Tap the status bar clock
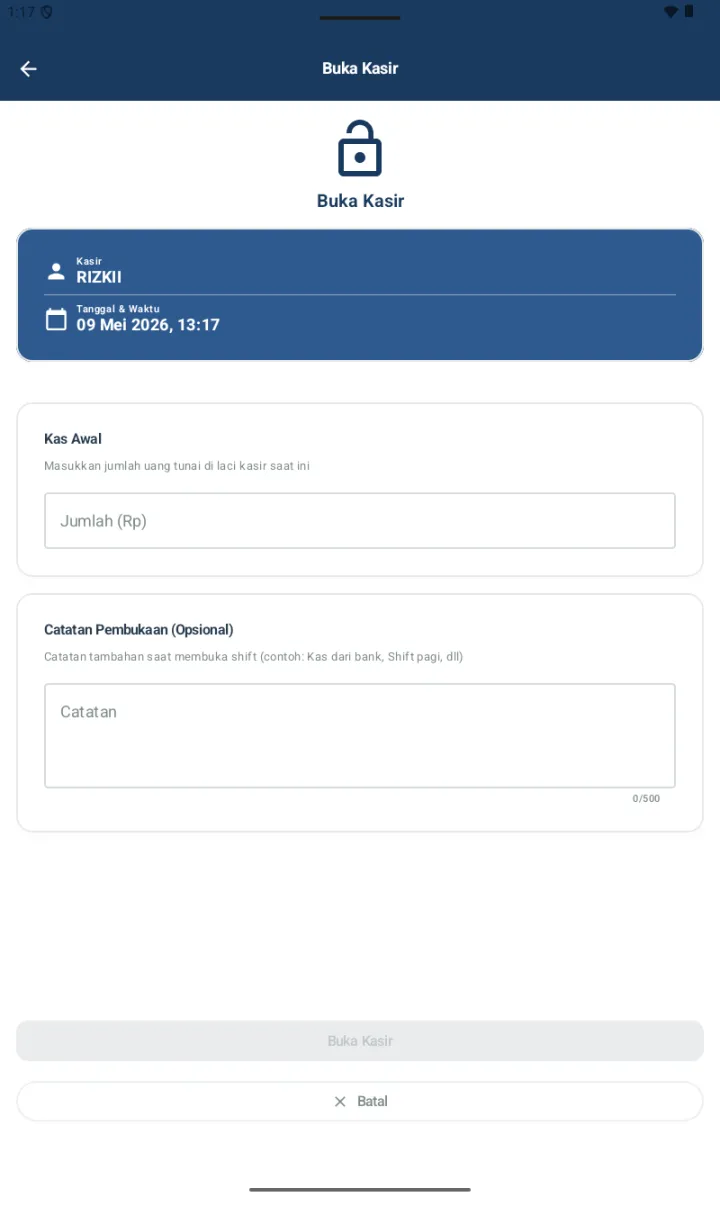The width and height of the screenshot is (720, 1206). coord(20,12)
